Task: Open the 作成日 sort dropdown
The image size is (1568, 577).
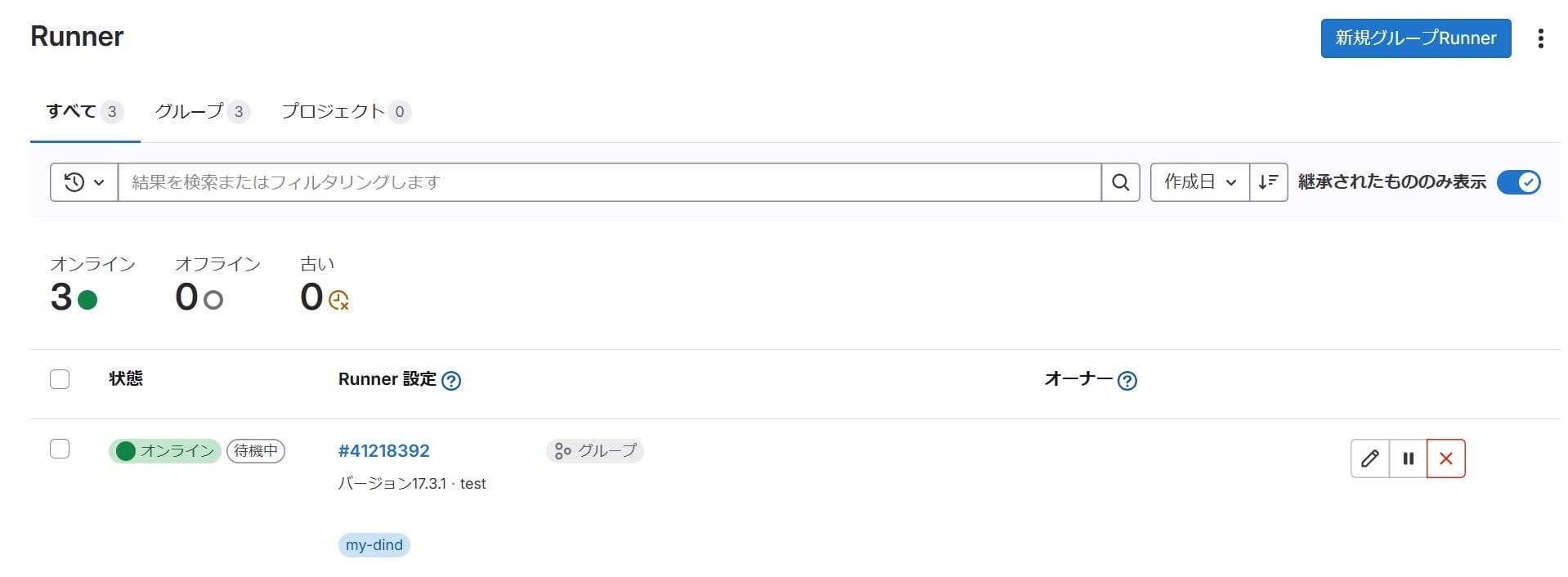Action: coord(1199,182)
